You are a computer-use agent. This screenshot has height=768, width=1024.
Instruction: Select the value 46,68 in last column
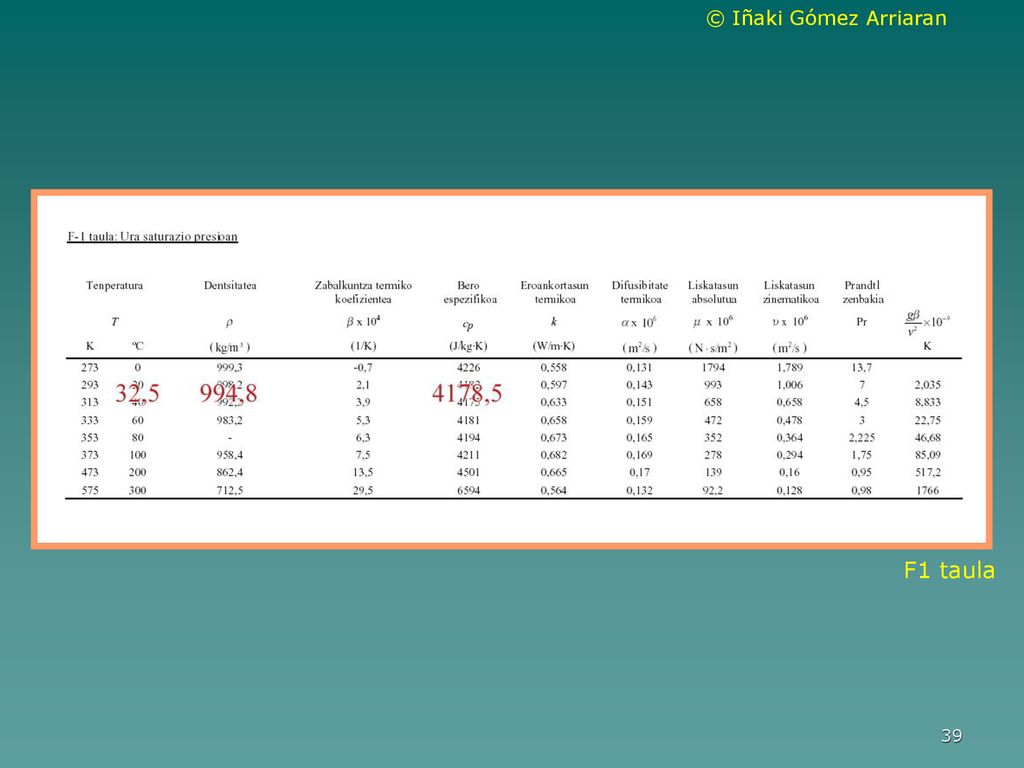(x=927, y=438)
